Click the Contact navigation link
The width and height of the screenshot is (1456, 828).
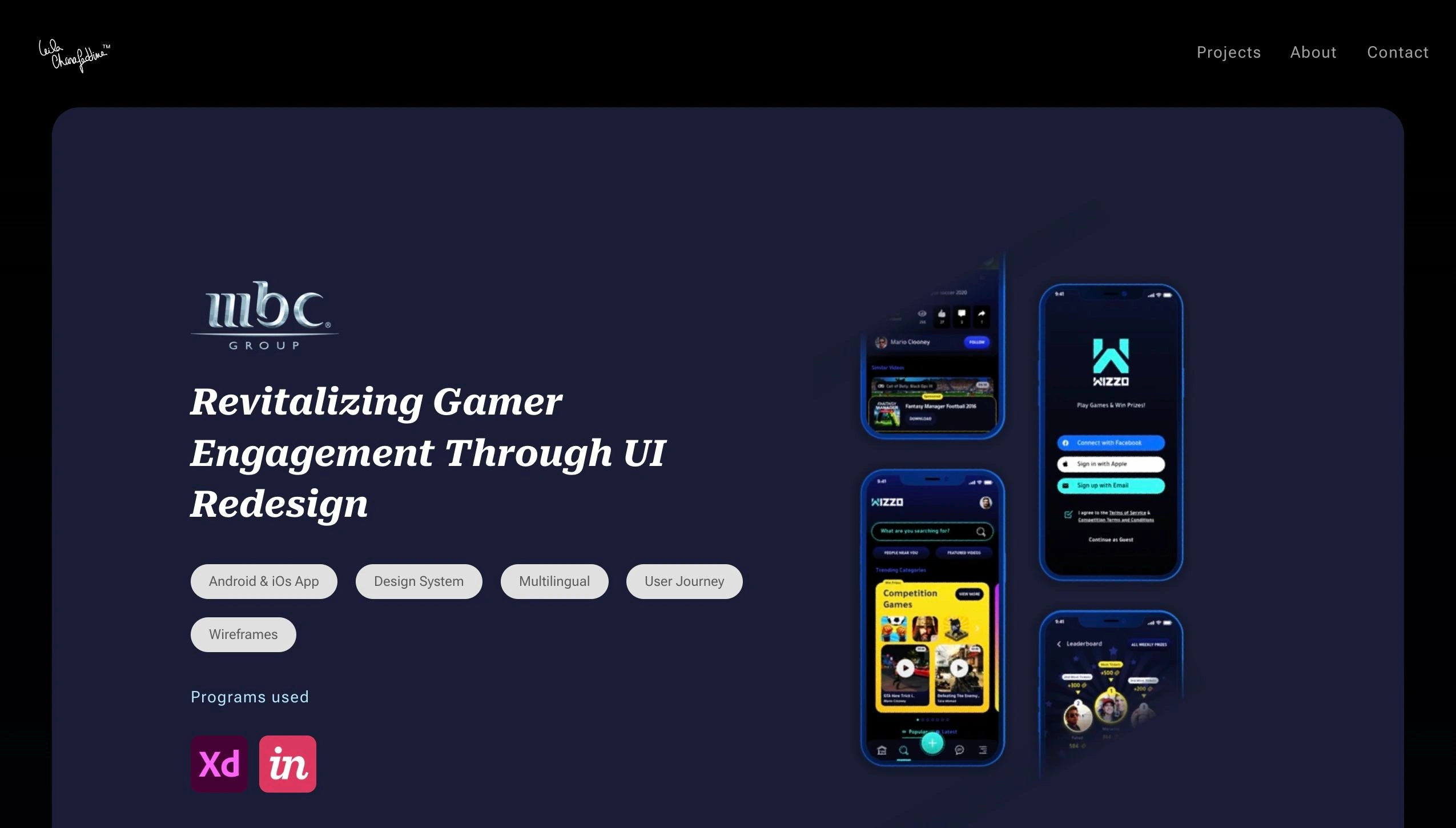1397,52
